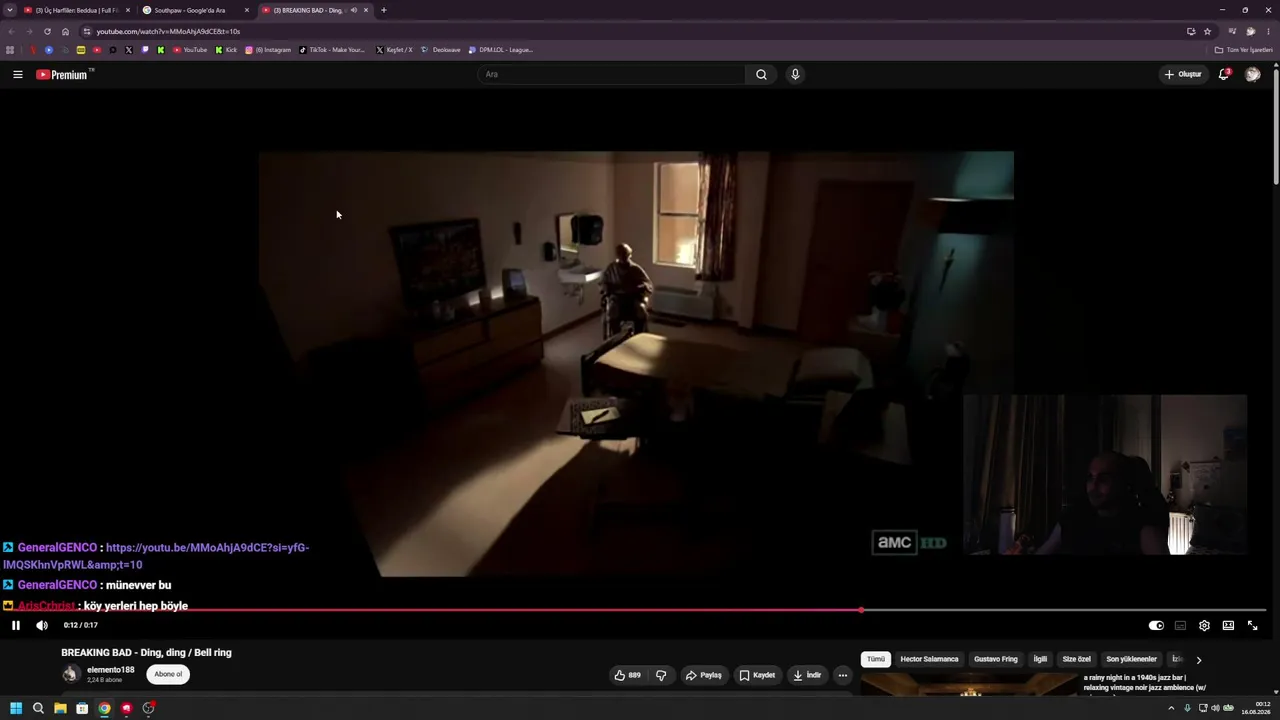Viewport: 1280px width, 720px height.
Task: Open the elemento188 channel avatar
Action: pos(70,674)
